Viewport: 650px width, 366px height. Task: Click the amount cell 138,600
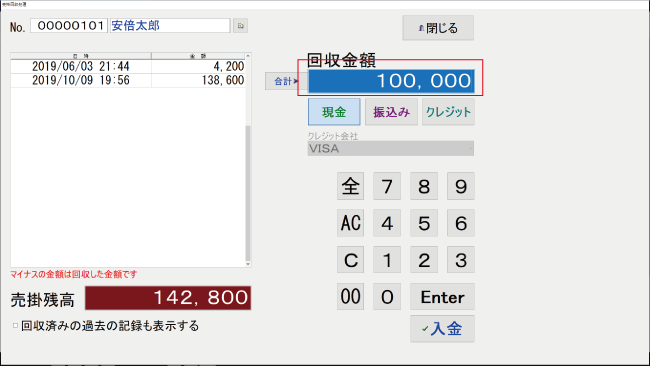point(198,80)
